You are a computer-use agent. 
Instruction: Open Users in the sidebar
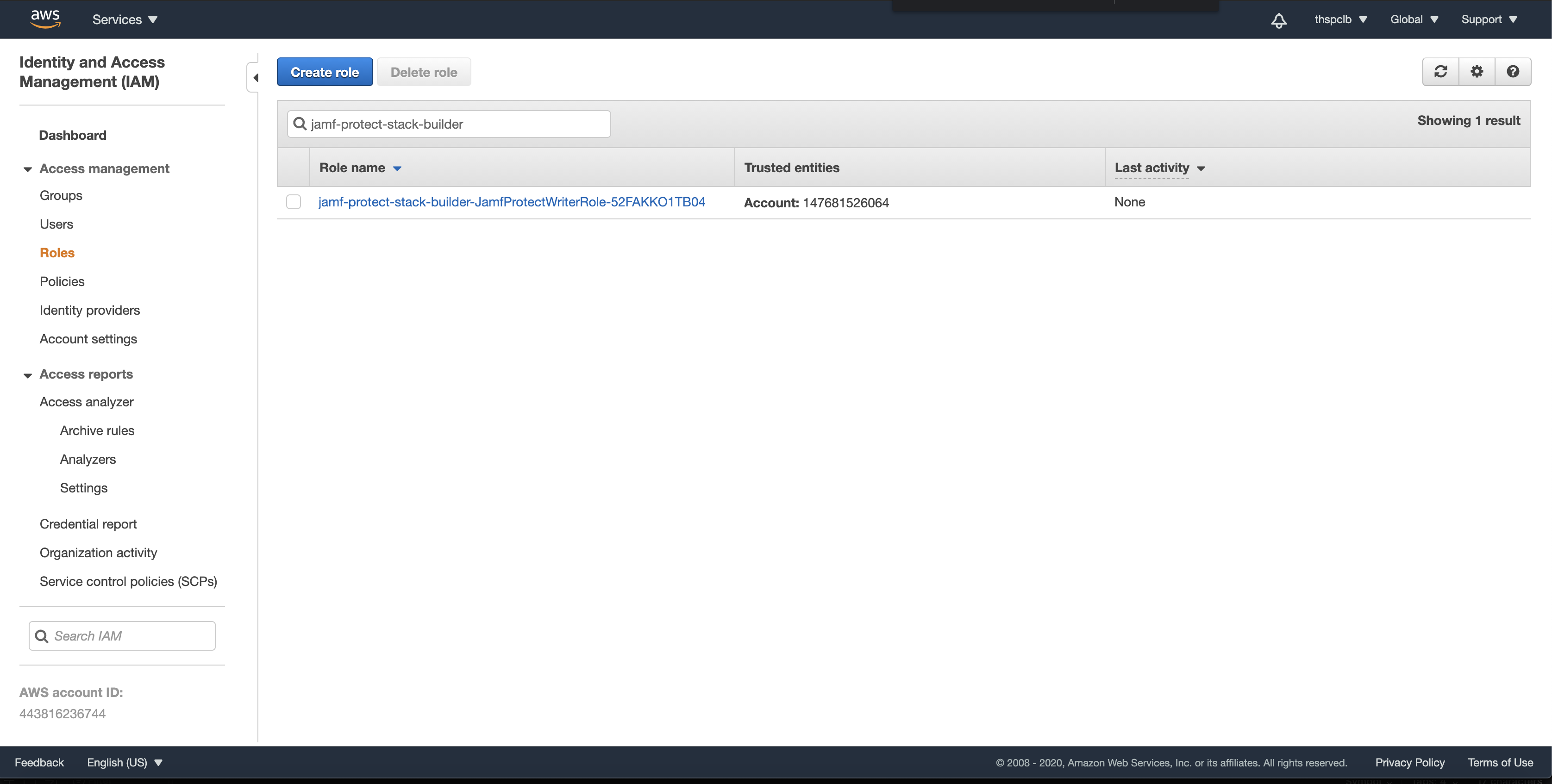point(56,224)
